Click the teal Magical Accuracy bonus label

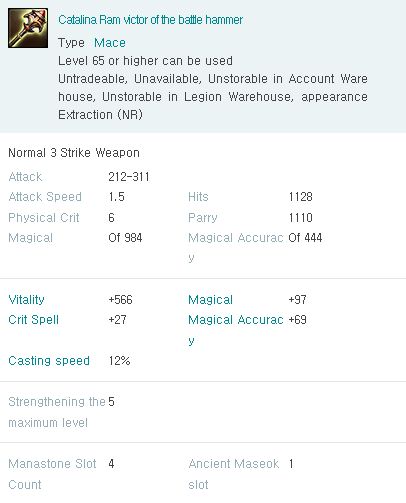coord(236,330)
